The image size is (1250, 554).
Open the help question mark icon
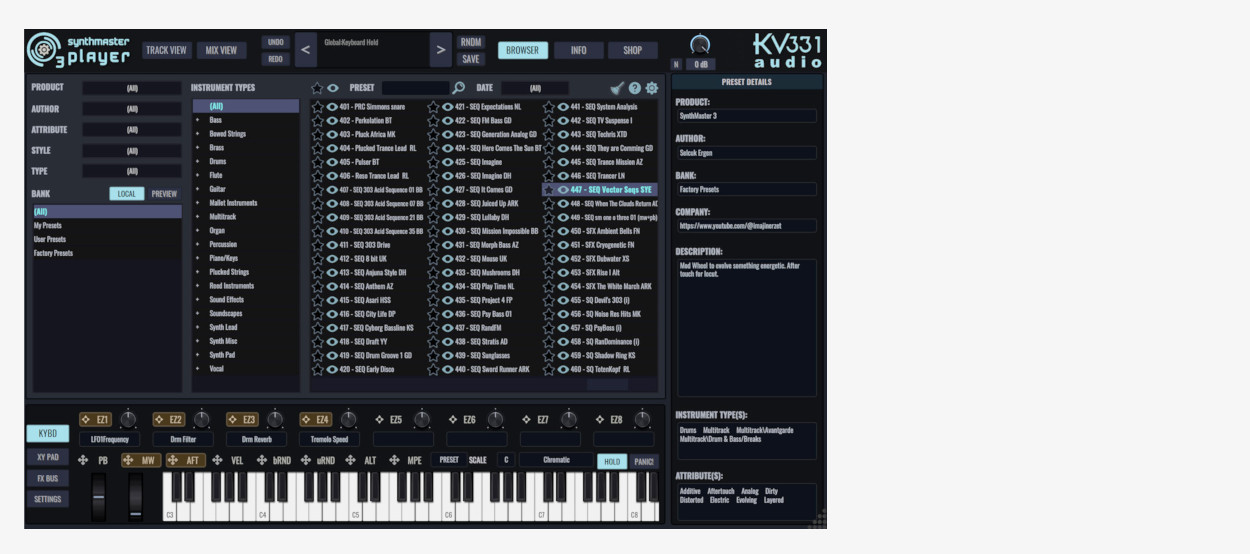(635, 88)
